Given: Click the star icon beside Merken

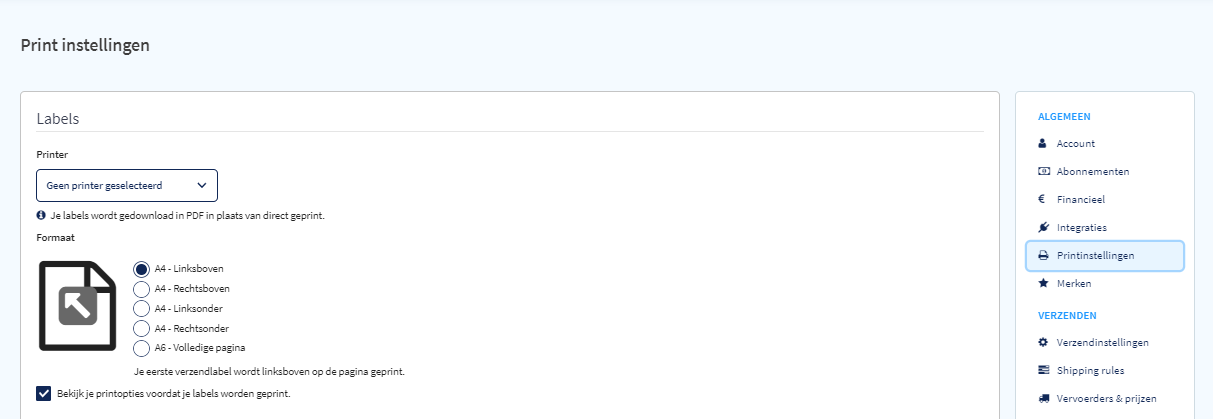Looking at the screenshot, I should click(x=1043, y=283).
